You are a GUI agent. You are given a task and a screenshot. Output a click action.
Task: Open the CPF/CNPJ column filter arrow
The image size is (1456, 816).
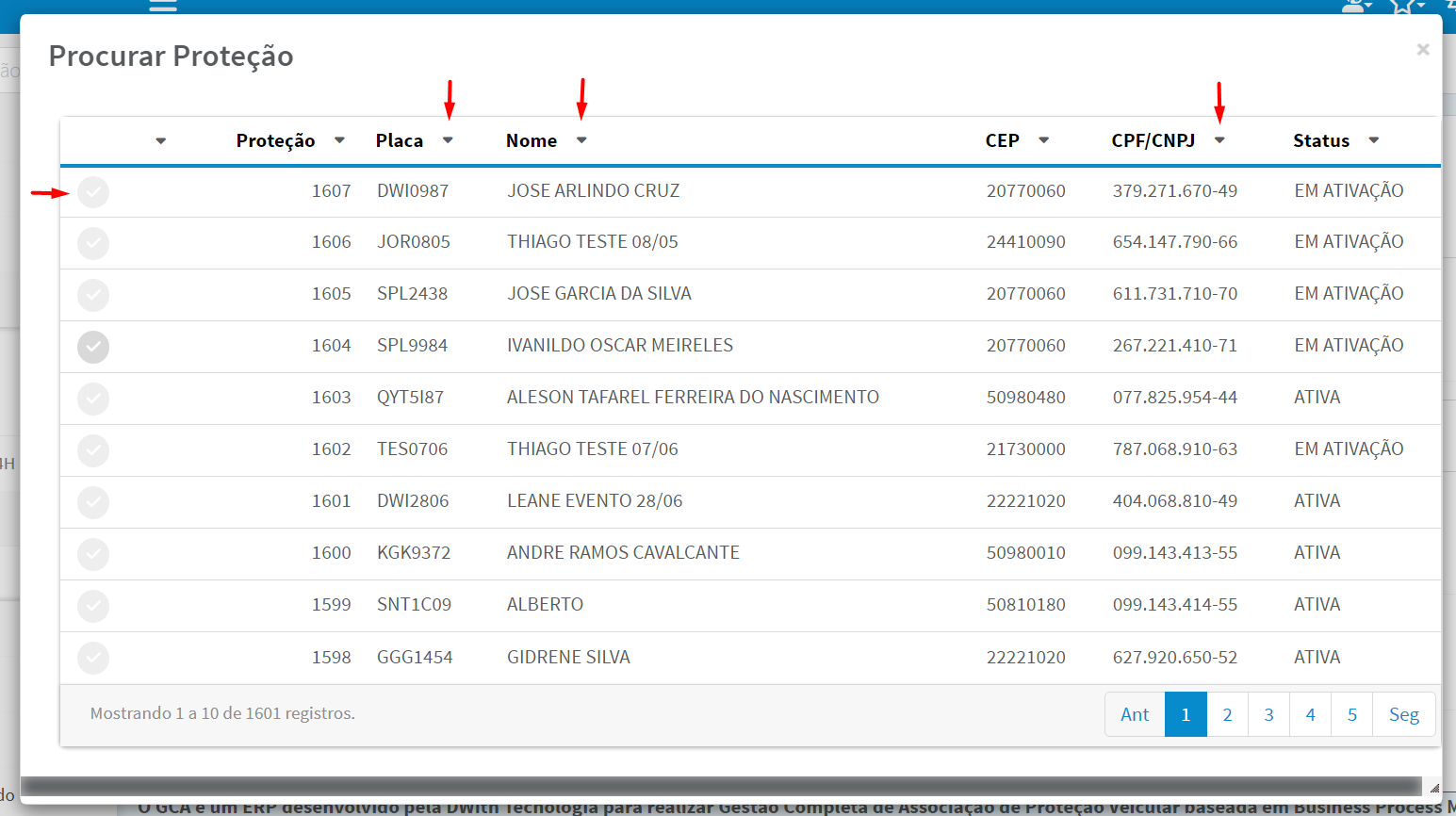[x=1219, y=140]
